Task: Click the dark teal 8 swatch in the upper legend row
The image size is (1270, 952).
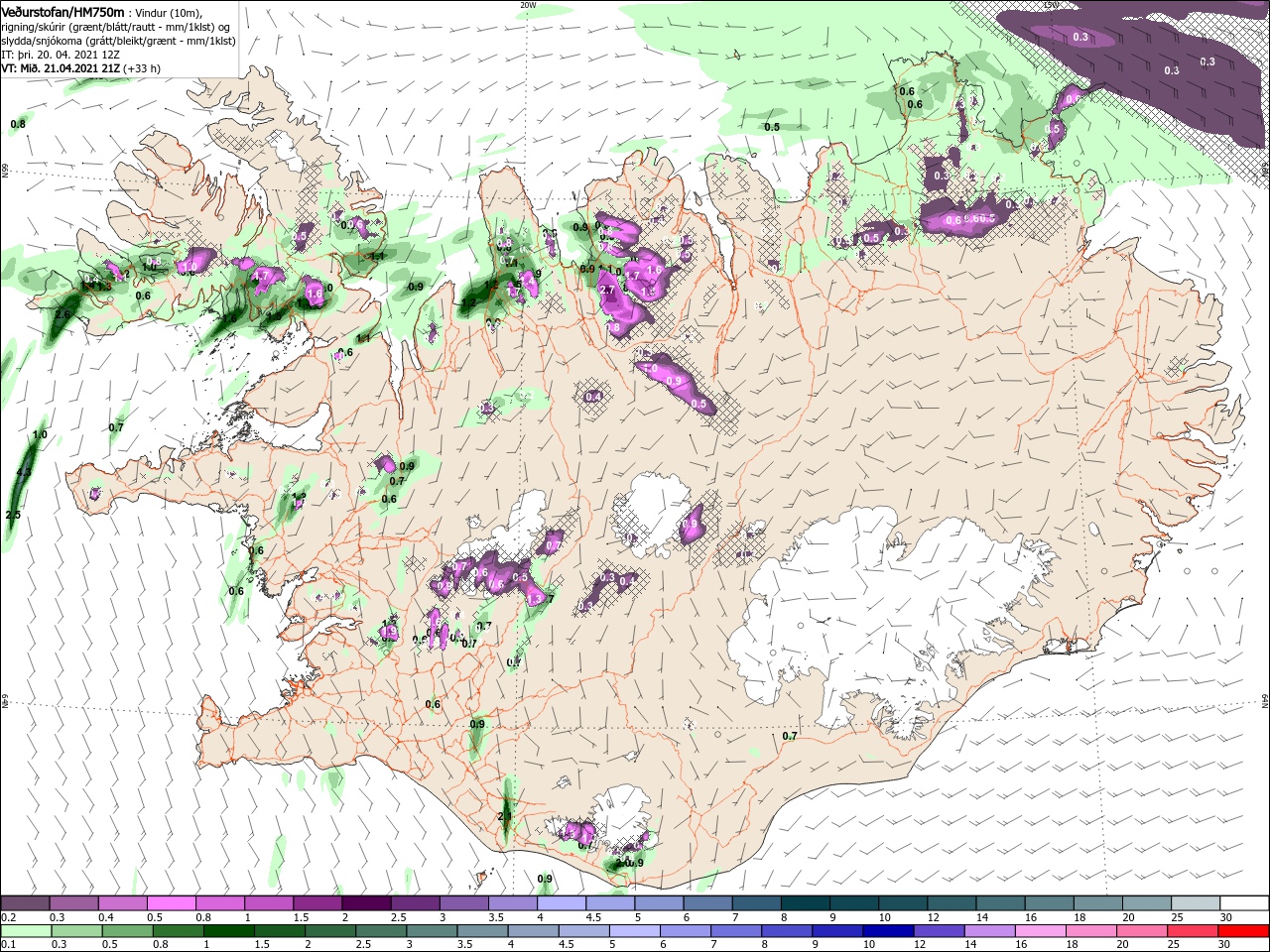Action: tap(804, 903)
